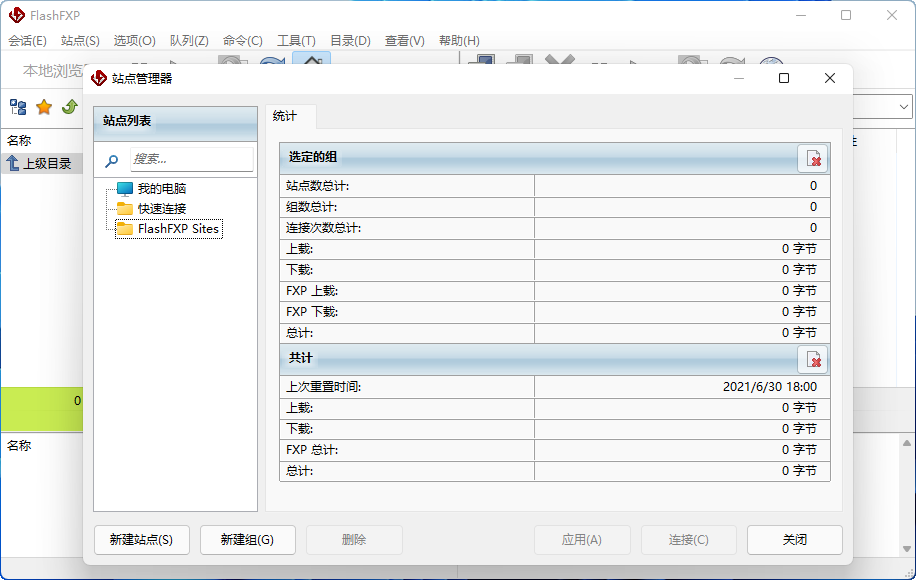Open the 帮助(H) menu
This screenshot has width=916, height=580.
click(x=459, y=41)
